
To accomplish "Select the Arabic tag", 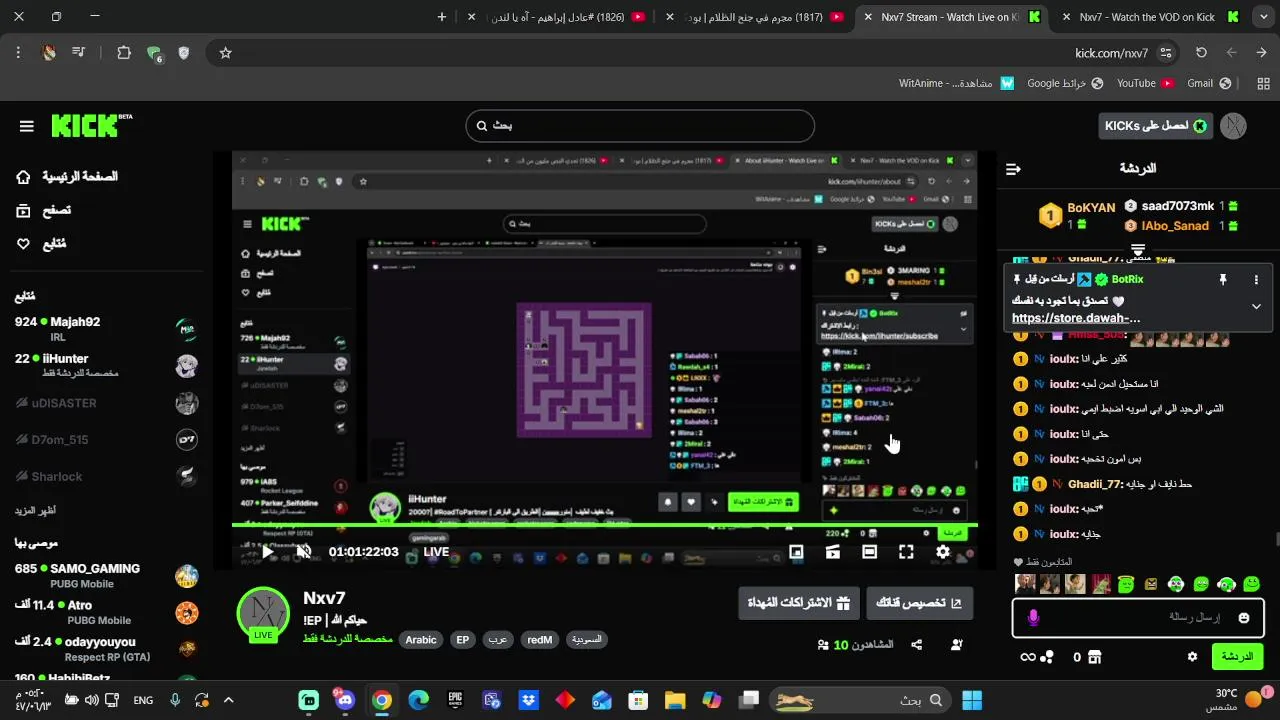I will click(421, 640).
